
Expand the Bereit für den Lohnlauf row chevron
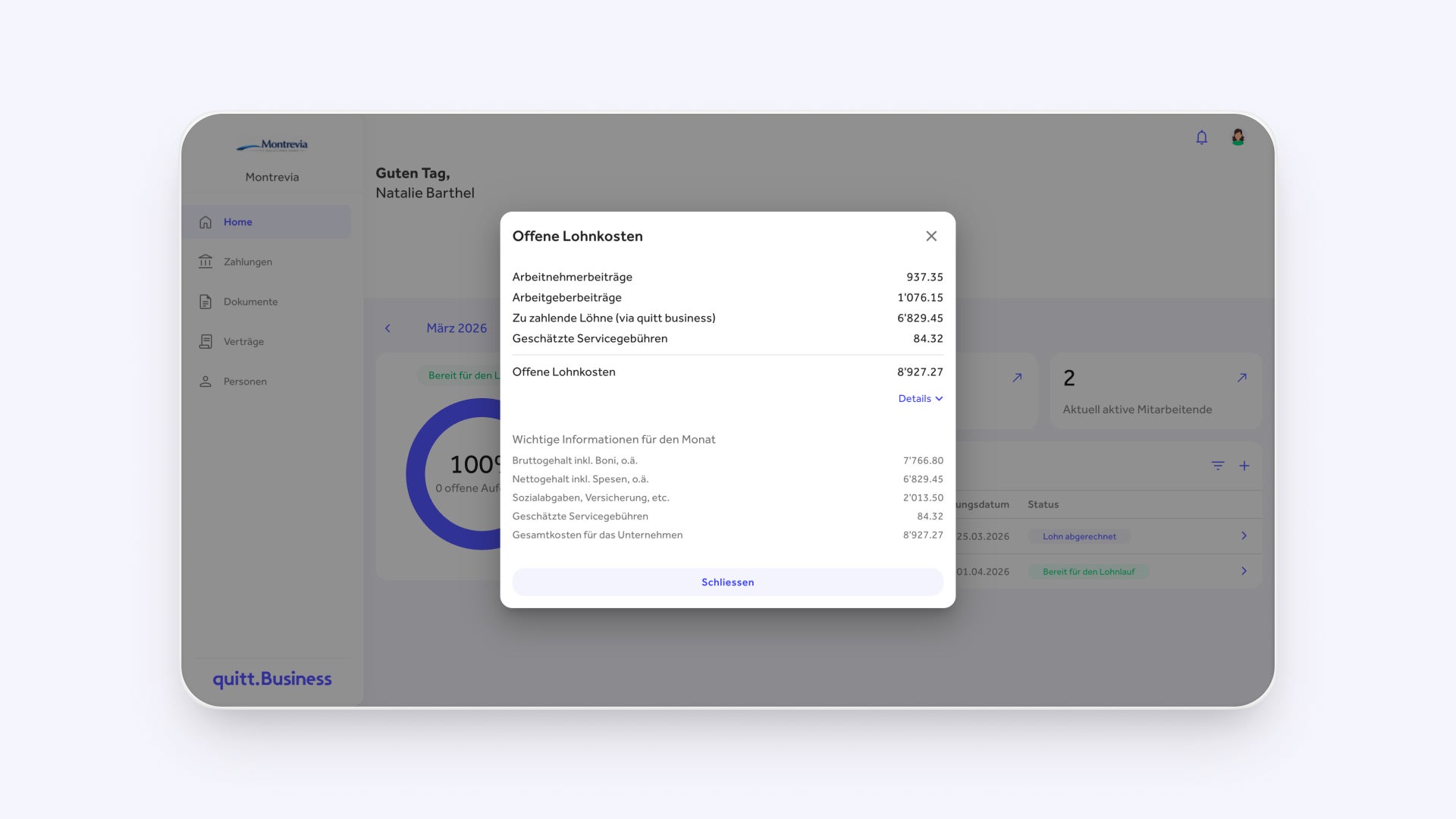tap(1244, 571)
